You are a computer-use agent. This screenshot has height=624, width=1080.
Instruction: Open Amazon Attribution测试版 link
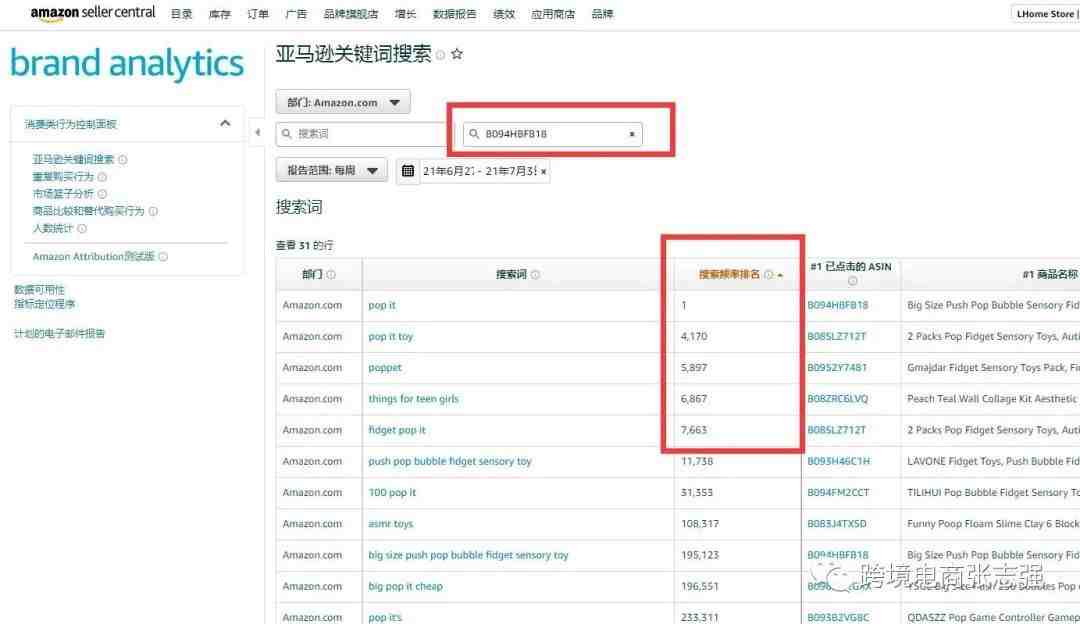point(94,257)
